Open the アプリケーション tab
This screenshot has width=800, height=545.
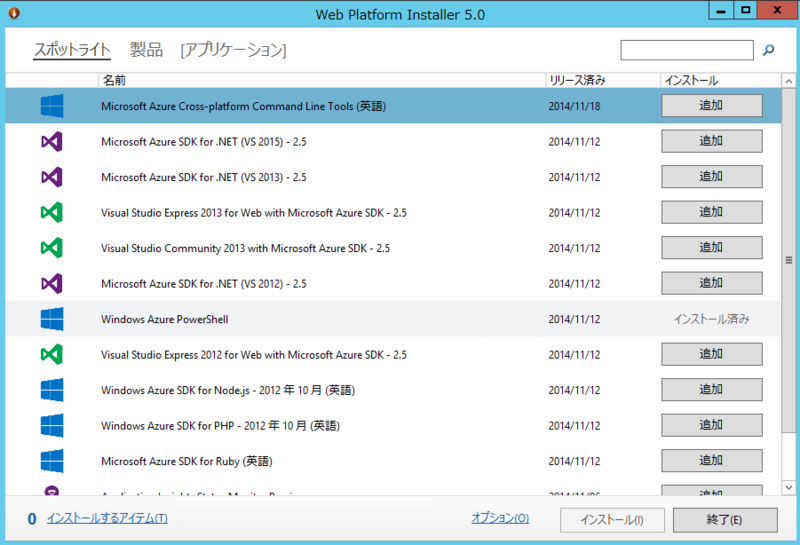point(234,50)
